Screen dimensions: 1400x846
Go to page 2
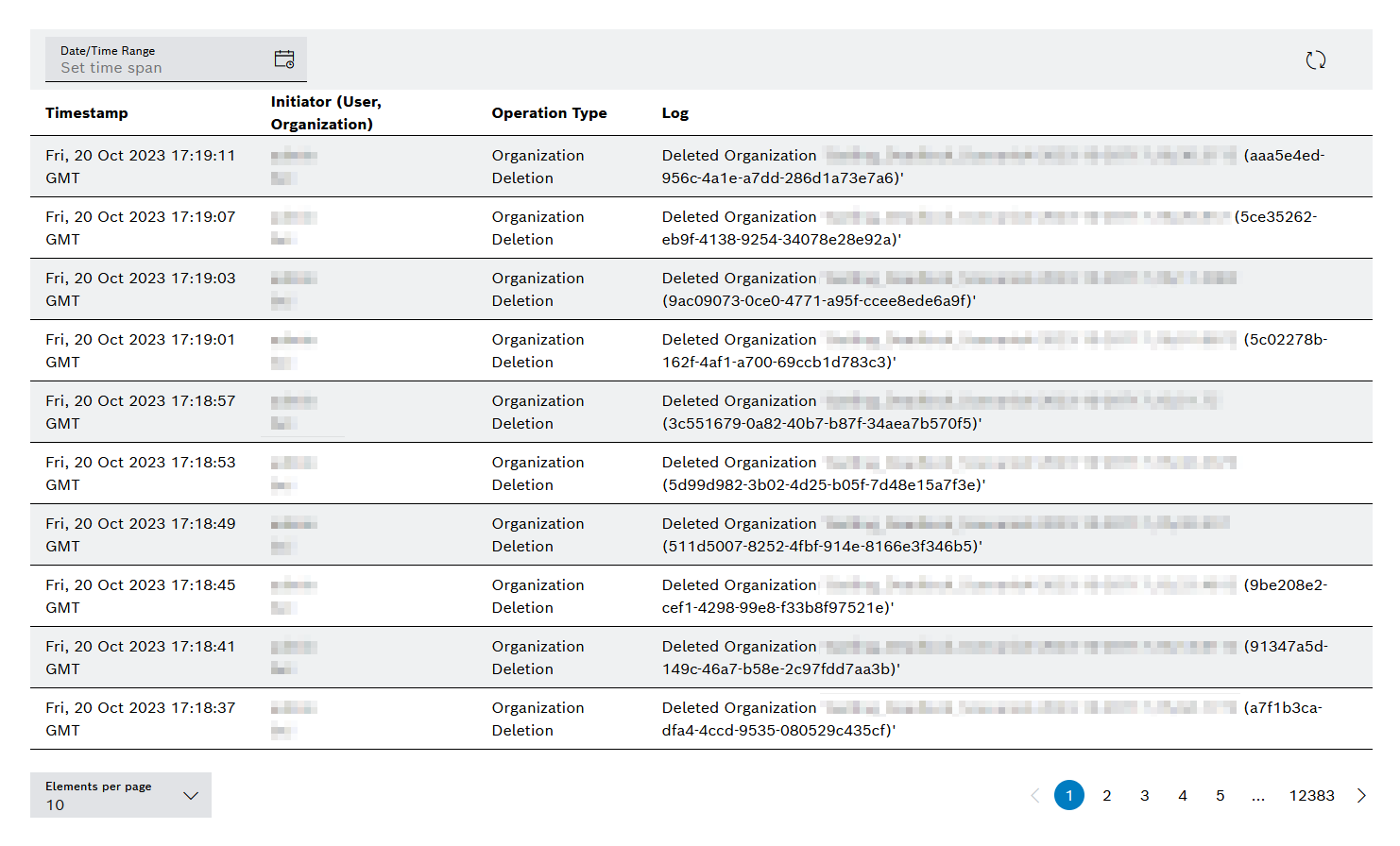pyautogui.click(x=1107, y=796)
